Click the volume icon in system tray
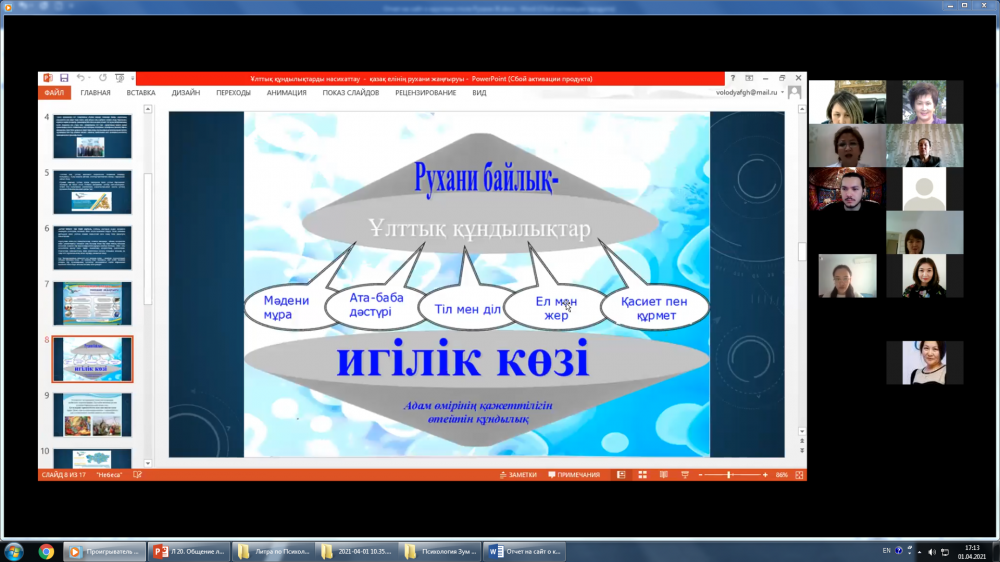 (932, 552)
